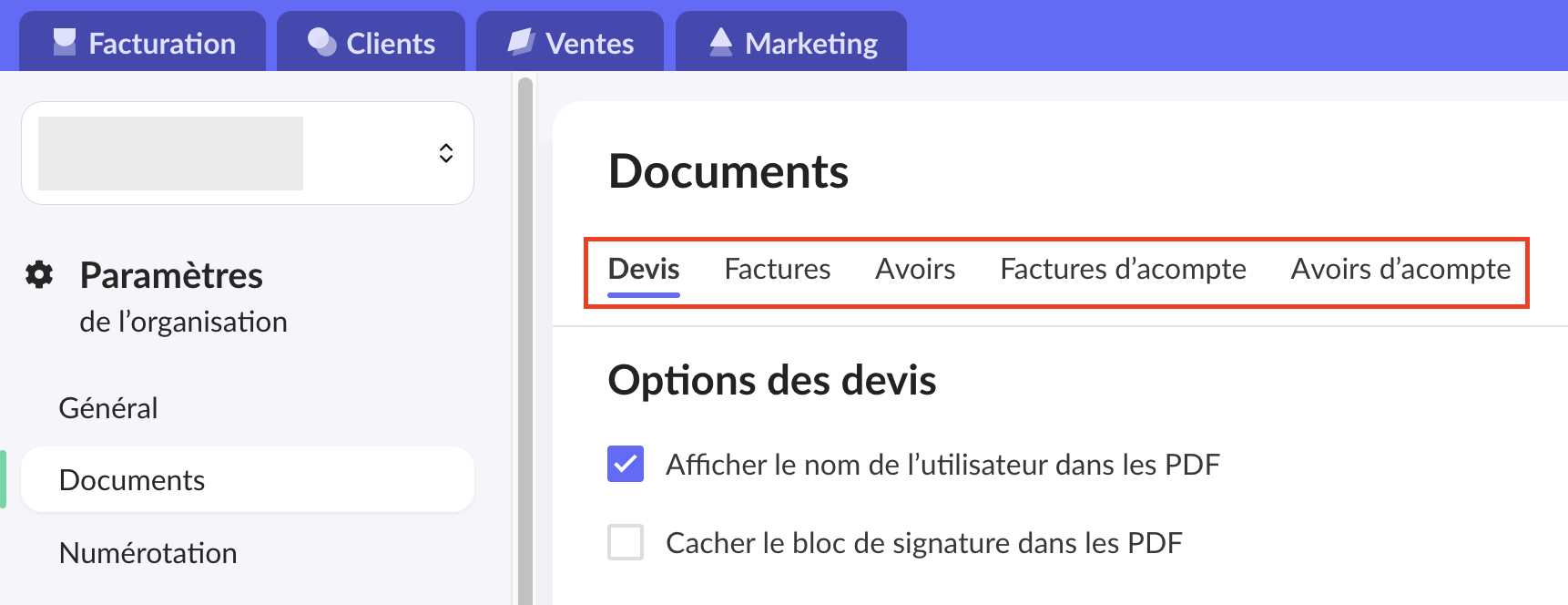Image resolution: width=1568 pixels, height=605 pixels.
Task: Switch to the Factures tab
Action: point(777,270)
